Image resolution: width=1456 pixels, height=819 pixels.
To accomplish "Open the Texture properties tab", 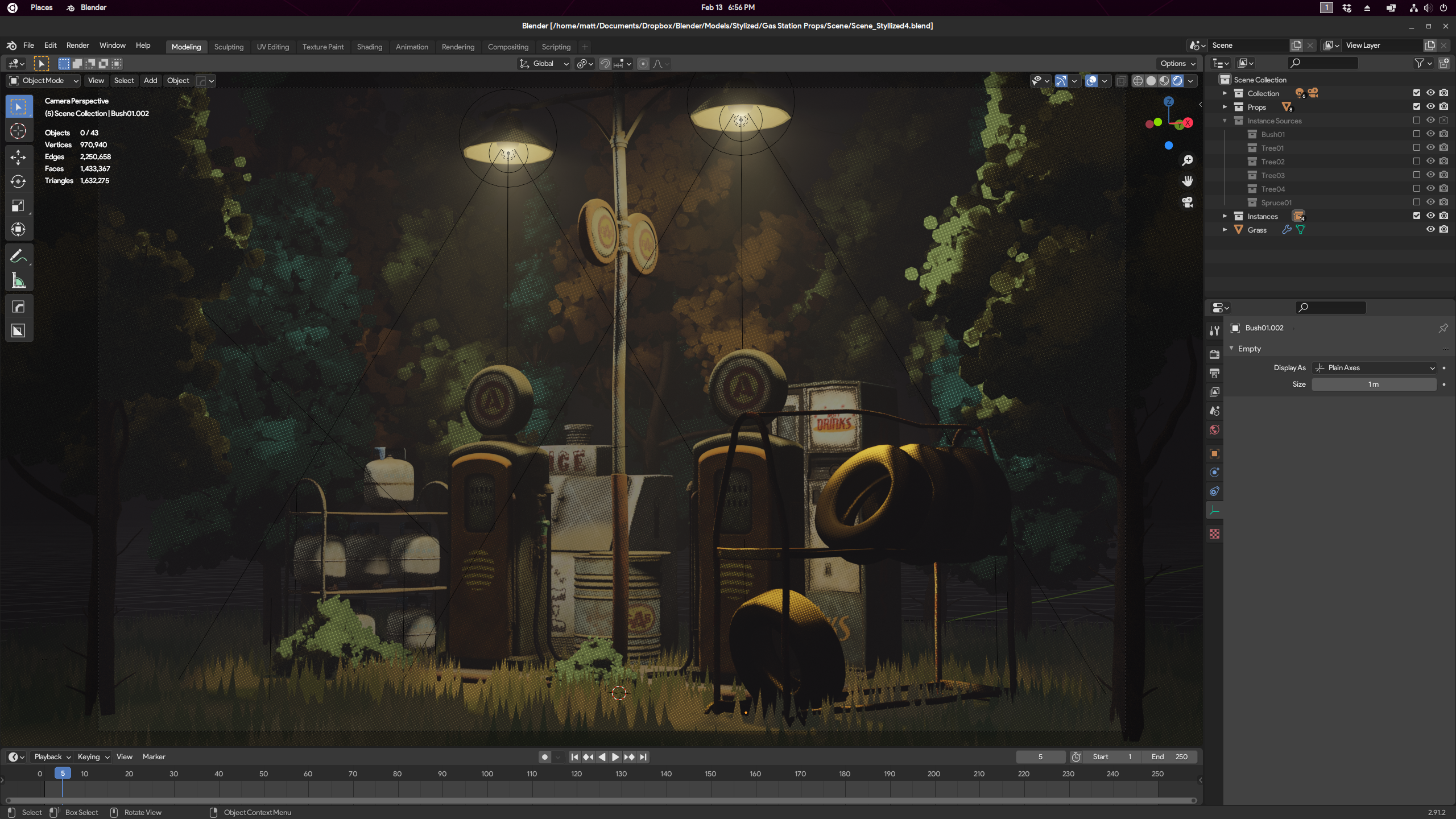I will coord(1214,534).
